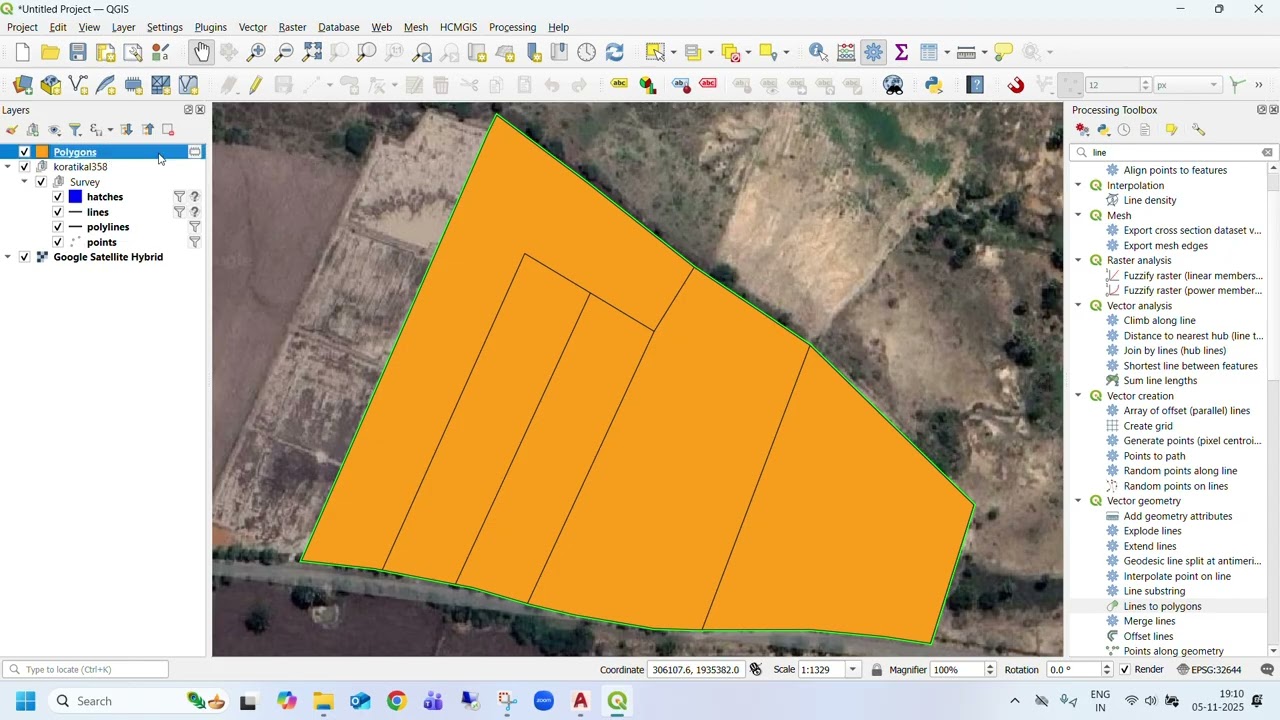The width and height of the screenshot is (1280, 720).
Task: Toggle visibility of the polylines layer
Action: [x=58, y=227]
